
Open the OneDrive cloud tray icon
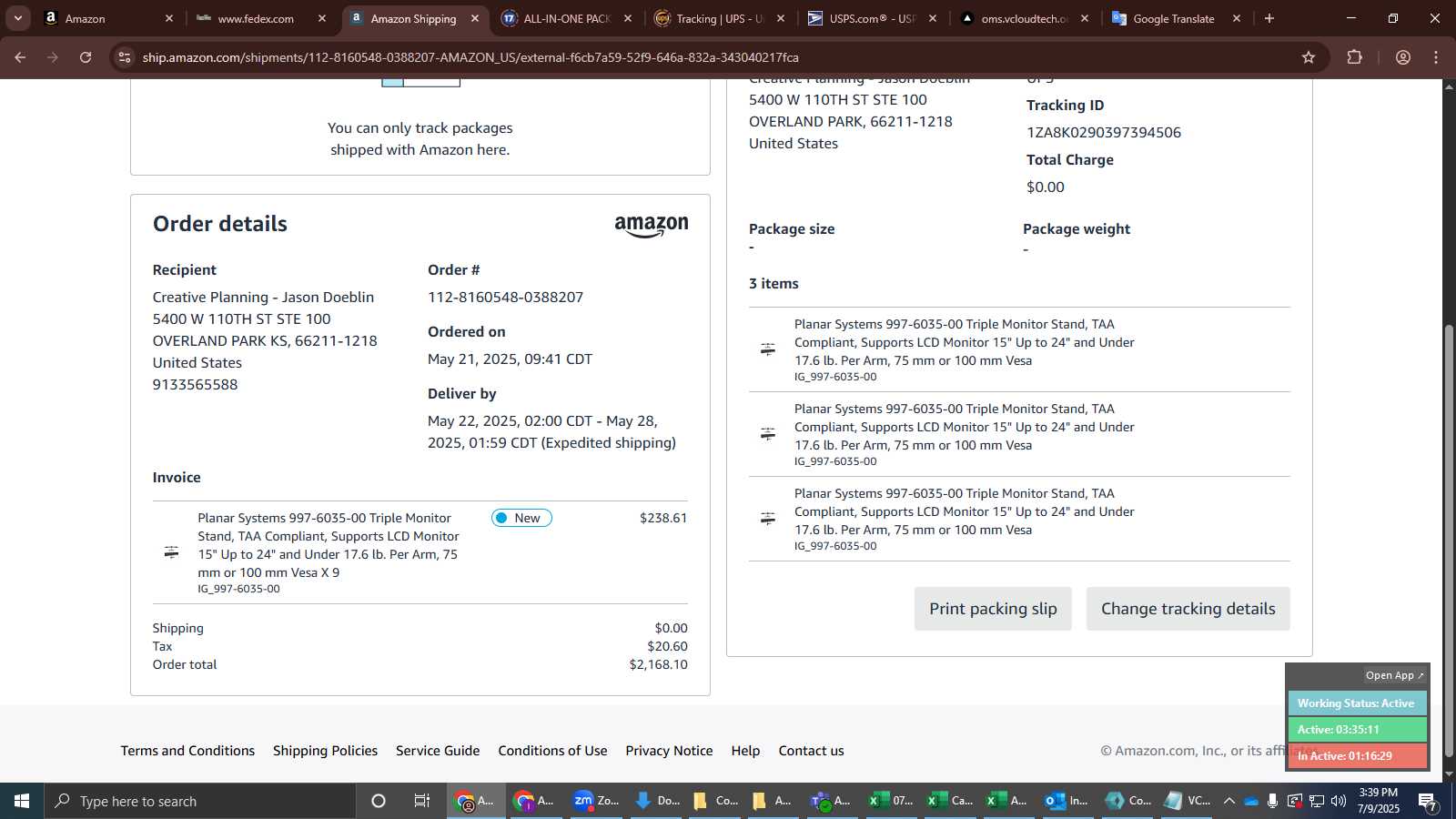[x=1251, y=801]
